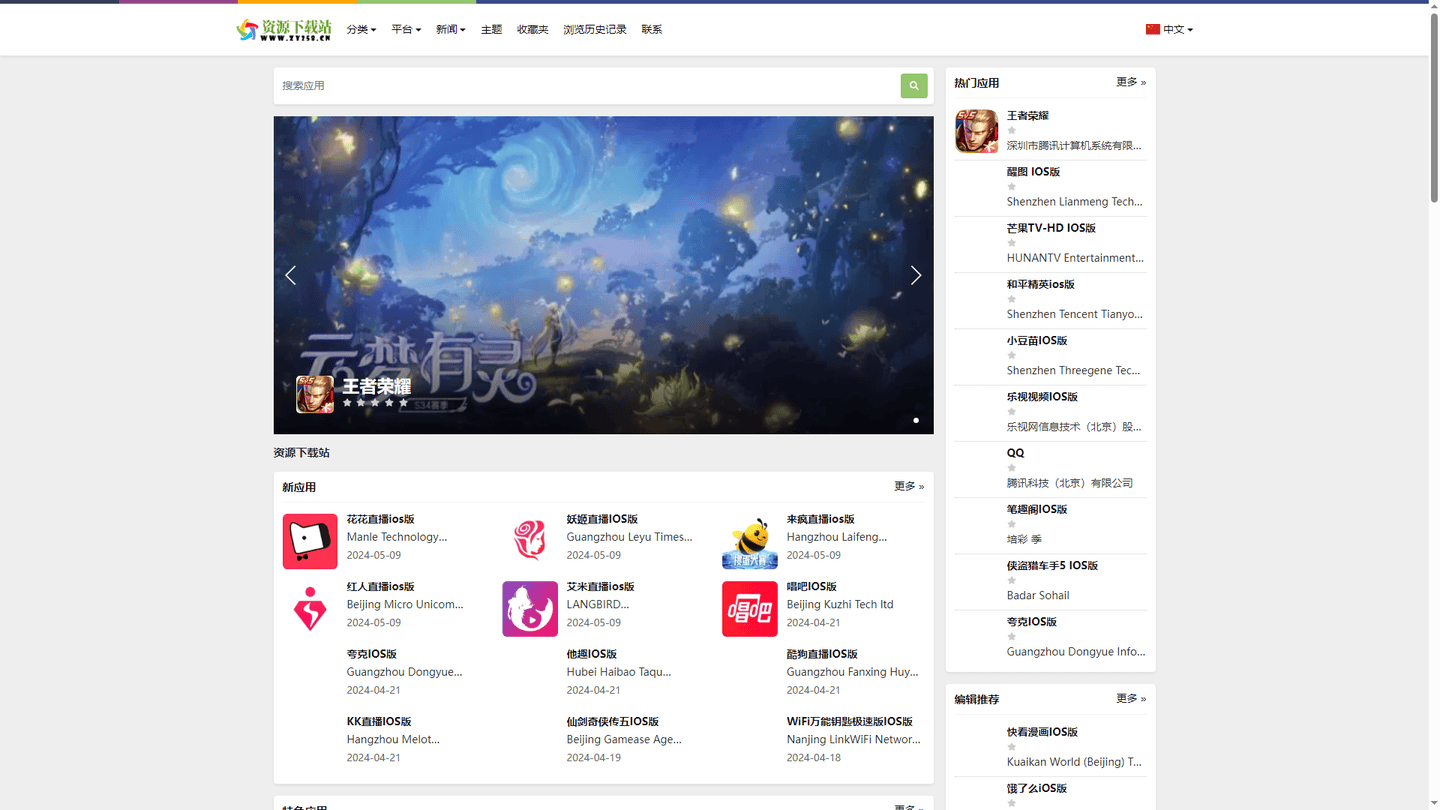Open 夸克IOS版 in 新应用 grid
This screenshot has width=1440, height=810.
(372, 654)
